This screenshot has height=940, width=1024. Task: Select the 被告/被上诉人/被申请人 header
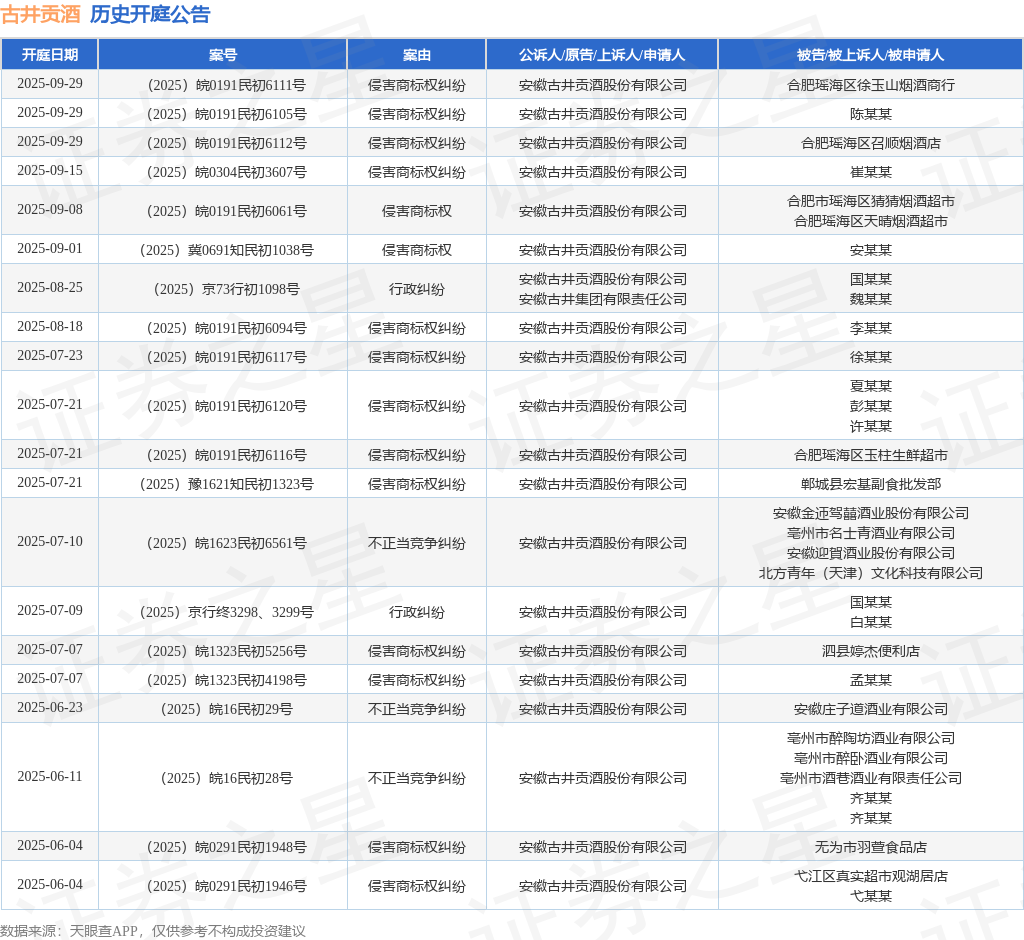871,55
